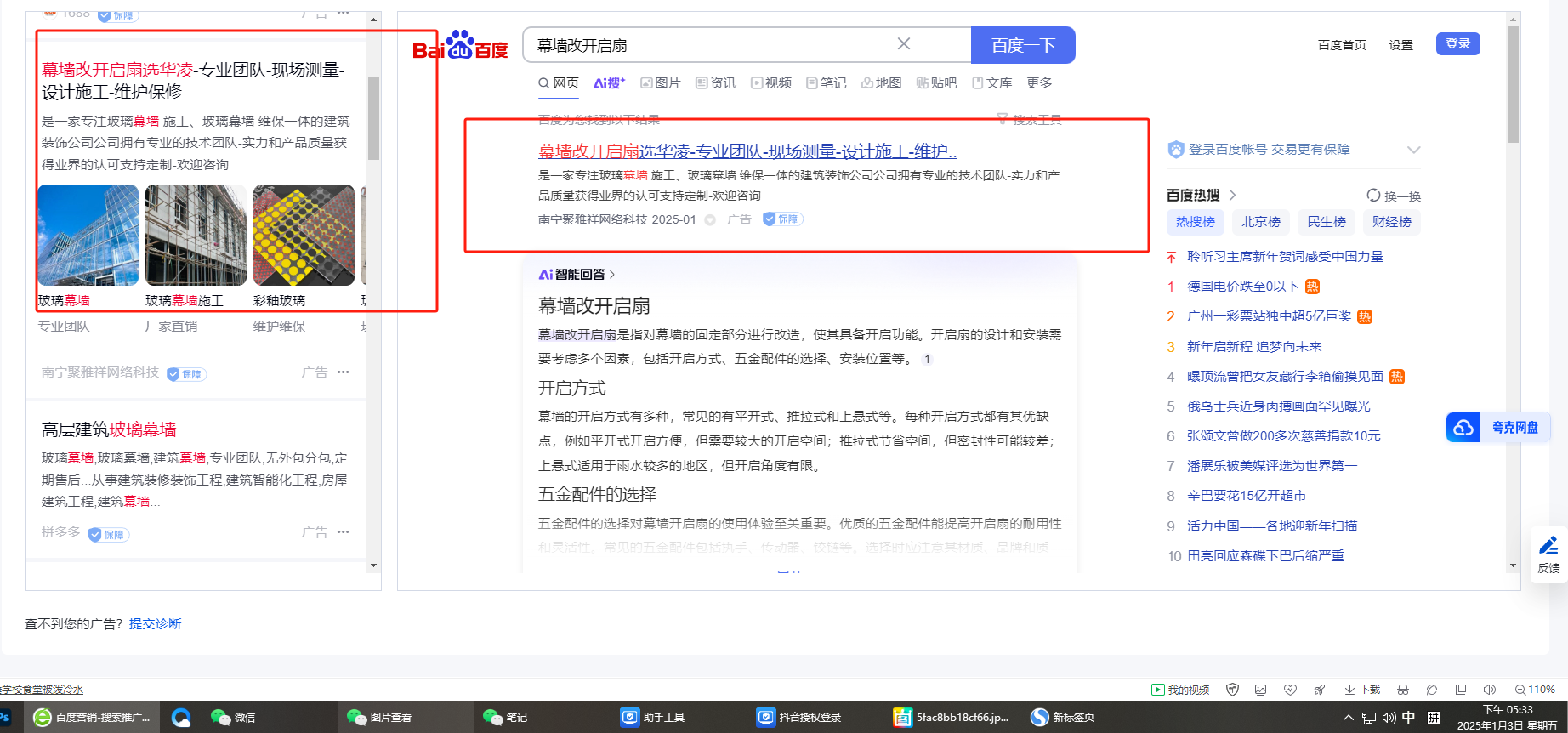
Task: Open 微信 from the taskbar
Action: click(x=233, y=717)
